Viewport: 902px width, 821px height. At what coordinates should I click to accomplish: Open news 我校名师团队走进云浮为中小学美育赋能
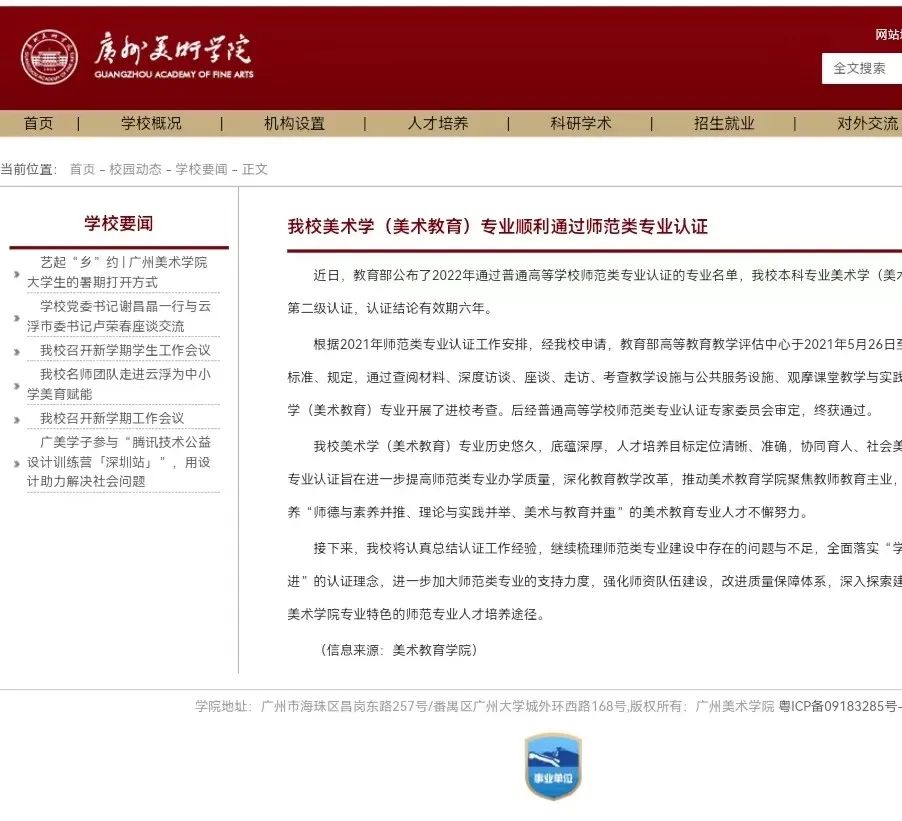point(119,384)
